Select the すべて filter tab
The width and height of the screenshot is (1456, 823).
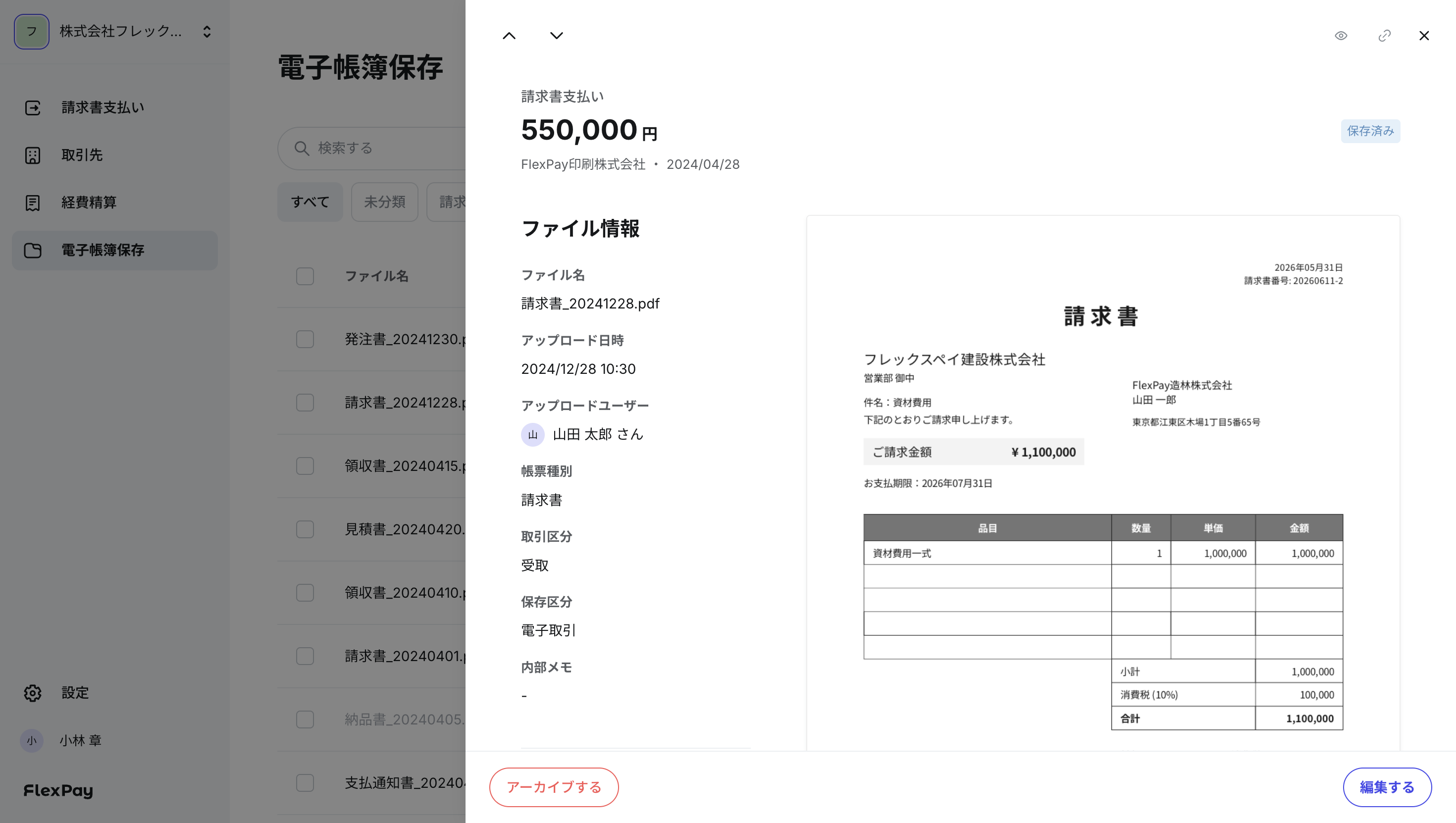311,202
